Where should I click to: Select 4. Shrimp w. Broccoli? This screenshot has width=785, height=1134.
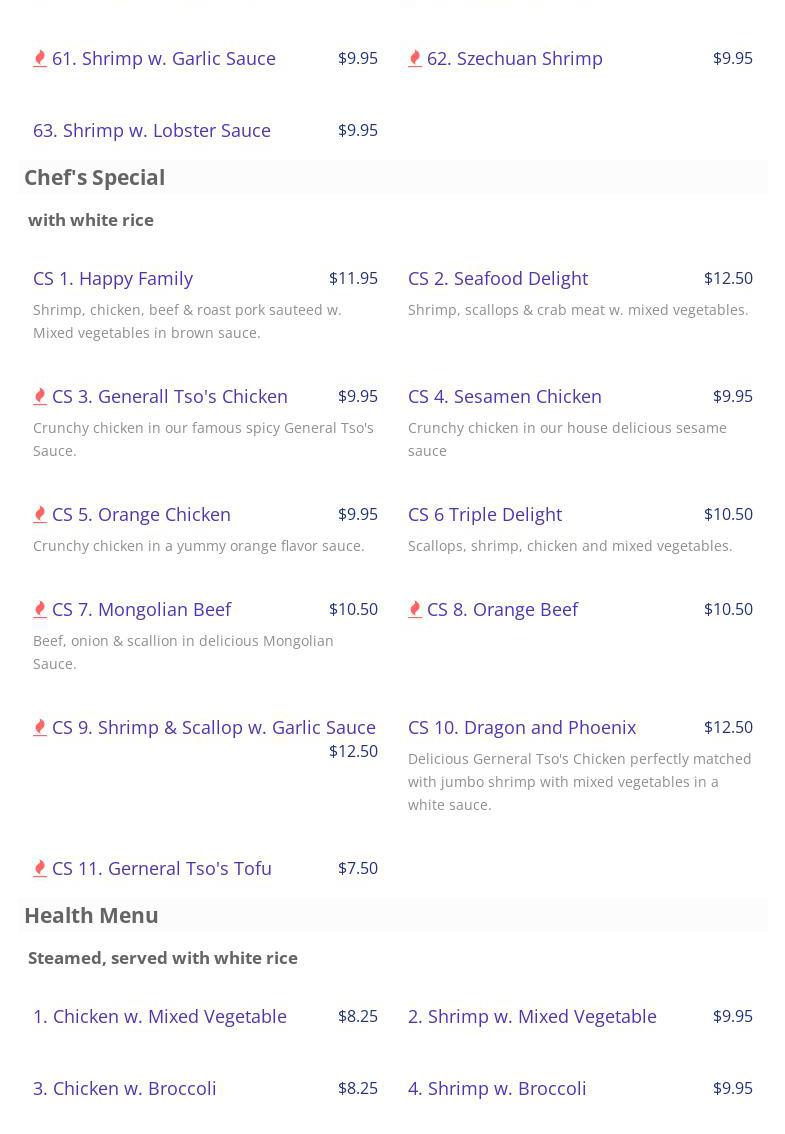[x=497, y=1088]
